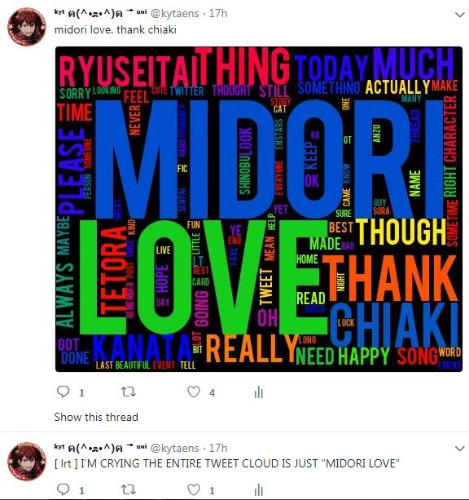This screenshot has height=500, width=469.
Task: Open the second tweet's dropdown chevron
Action: click(460, 449)
